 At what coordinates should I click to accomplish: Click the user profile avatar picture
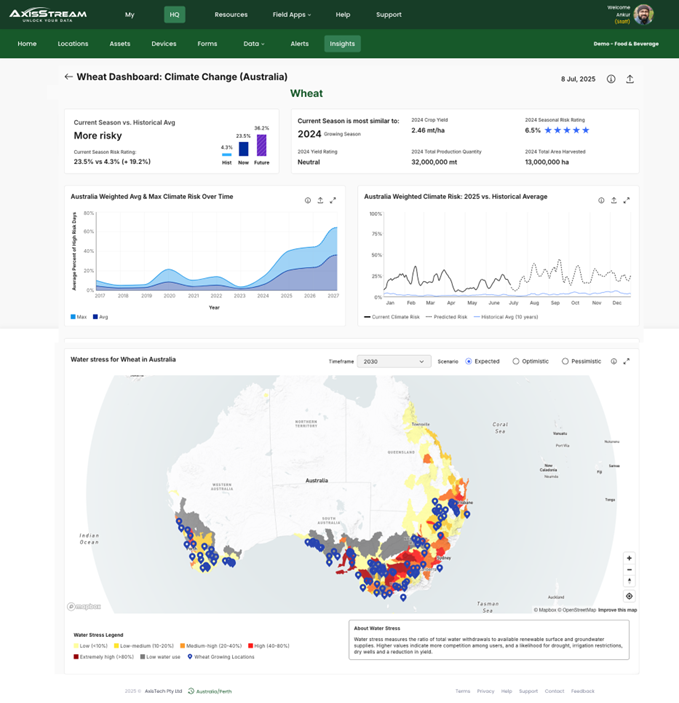tap(645, 14)
